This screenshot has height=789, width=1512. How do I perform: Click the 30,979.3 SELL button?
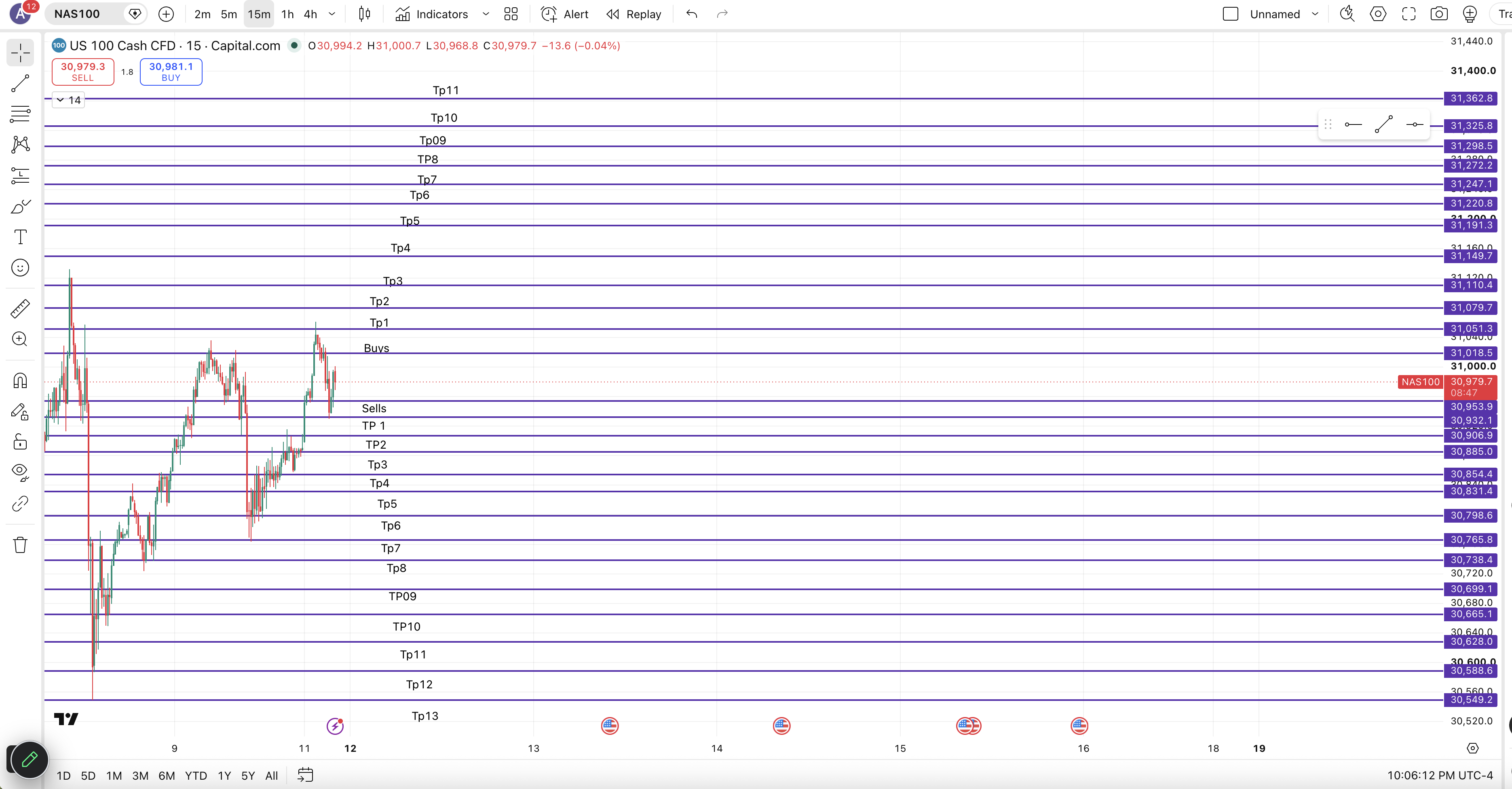pyautogui.click(x=83, y=72)
